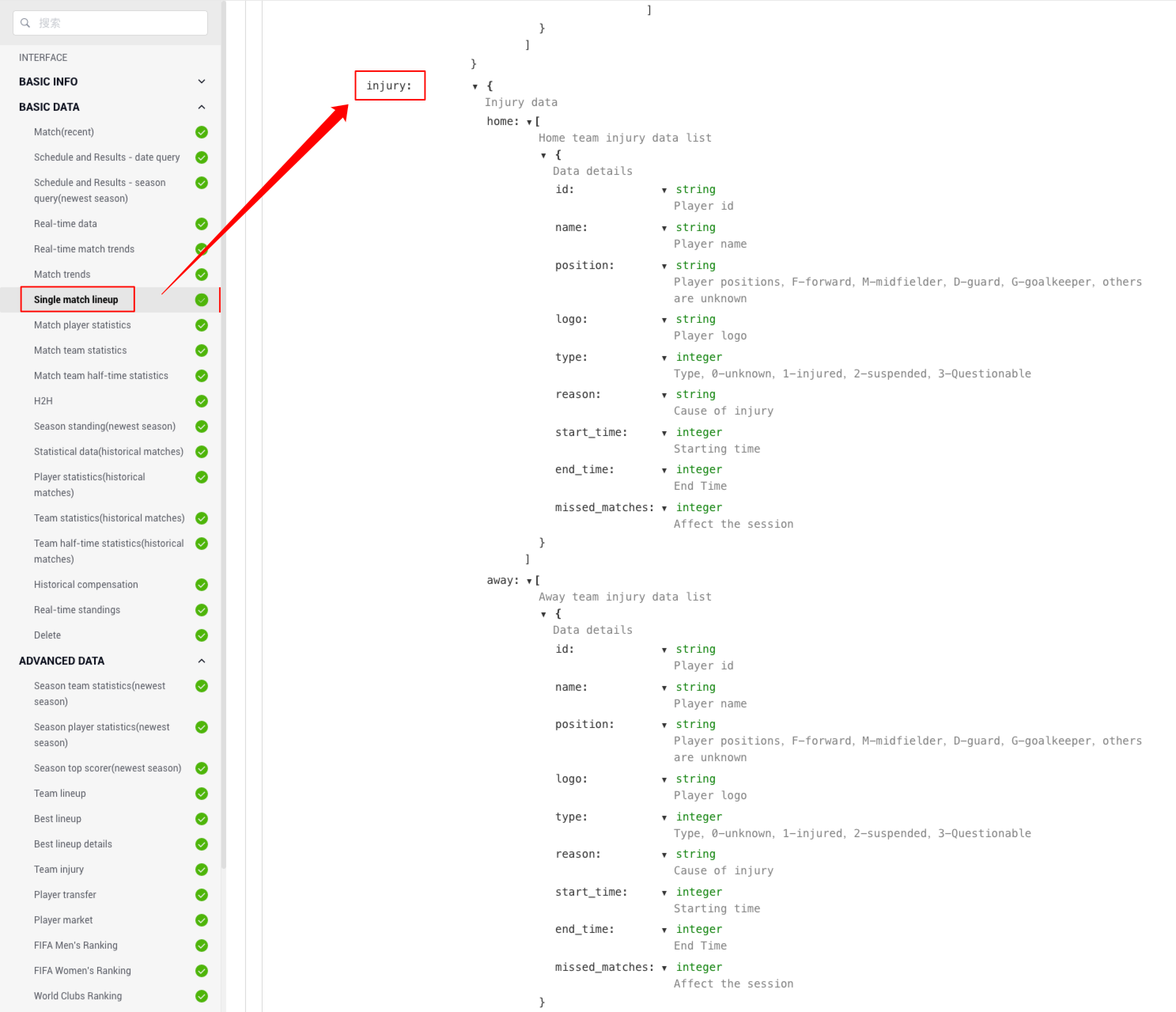The height and width of the screenshot is (1012, 1176).
Task: Open World Clubs Ranking link
Action: pos(78,996)
